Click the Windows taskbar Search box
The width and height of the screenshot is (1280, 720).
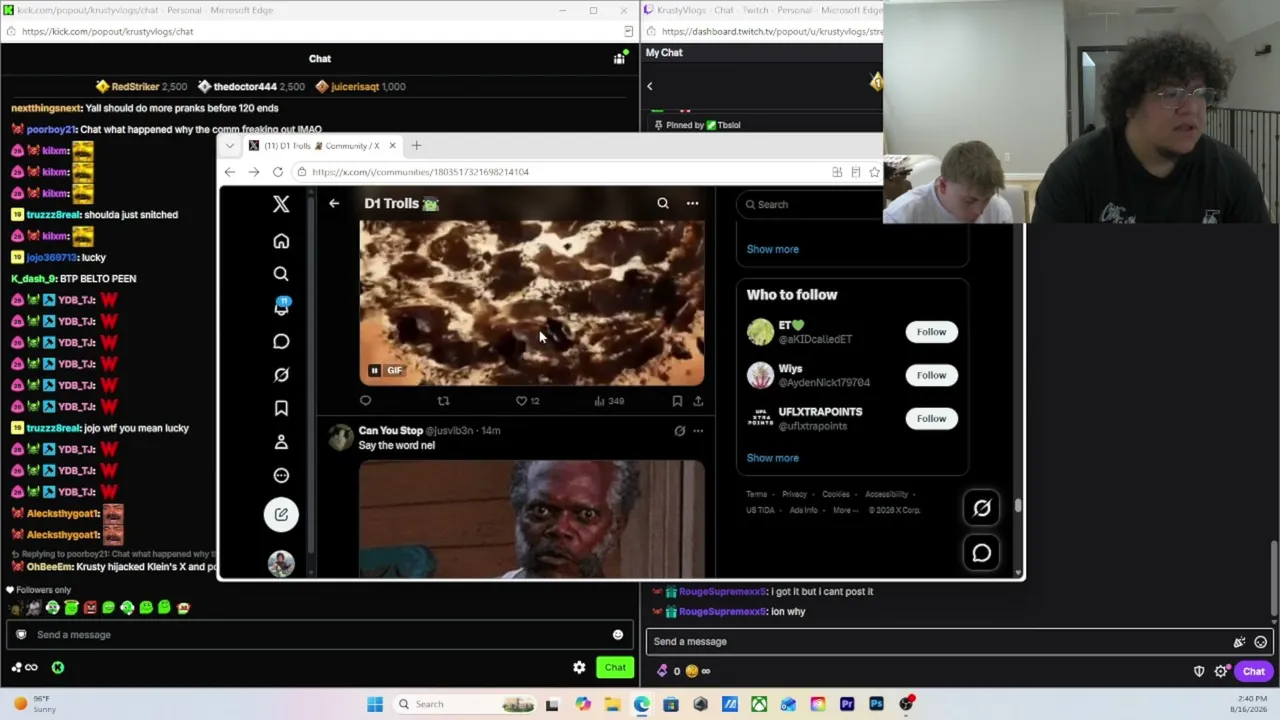pos(465,705)
